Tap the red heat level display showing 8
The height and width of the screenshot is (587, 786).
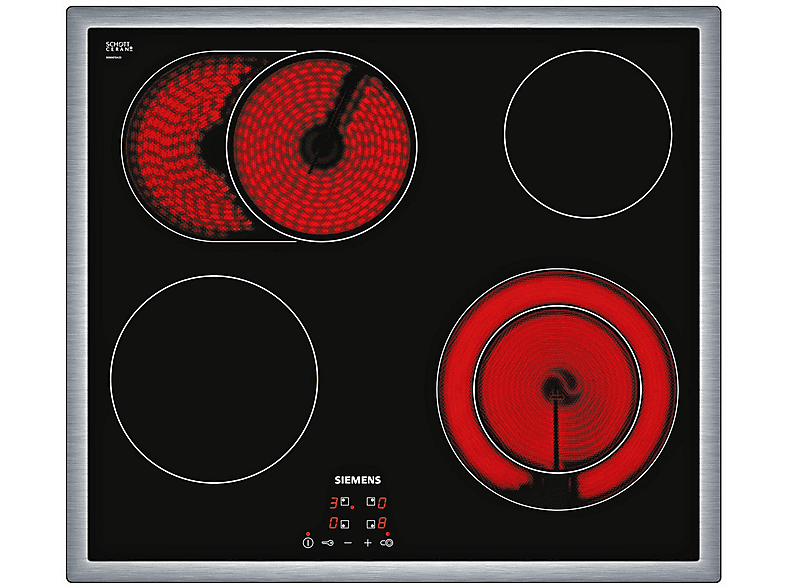coord(382,523)
